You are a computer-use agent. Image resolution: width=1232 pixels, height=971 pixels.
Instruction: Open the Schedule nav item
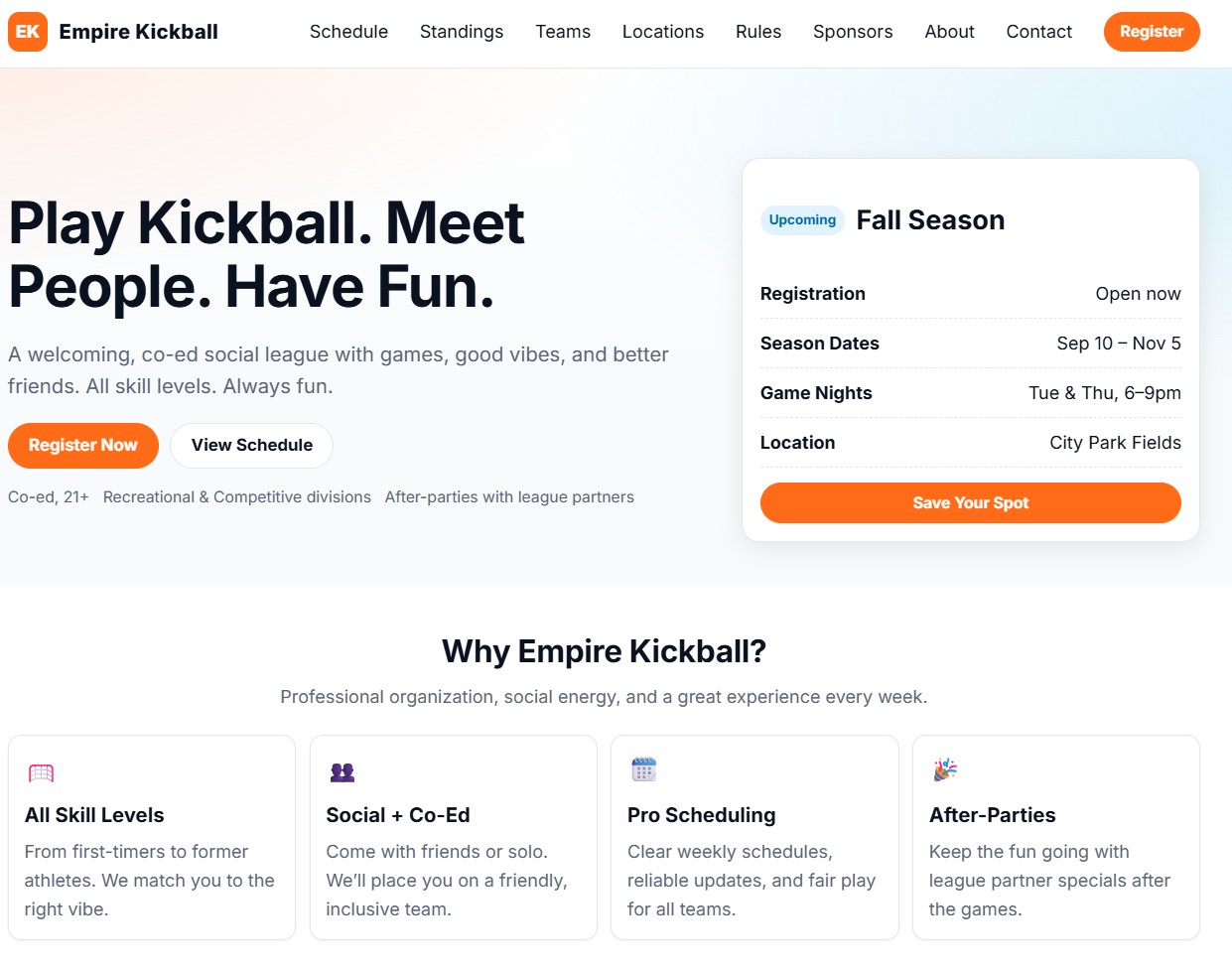(348, 32)
